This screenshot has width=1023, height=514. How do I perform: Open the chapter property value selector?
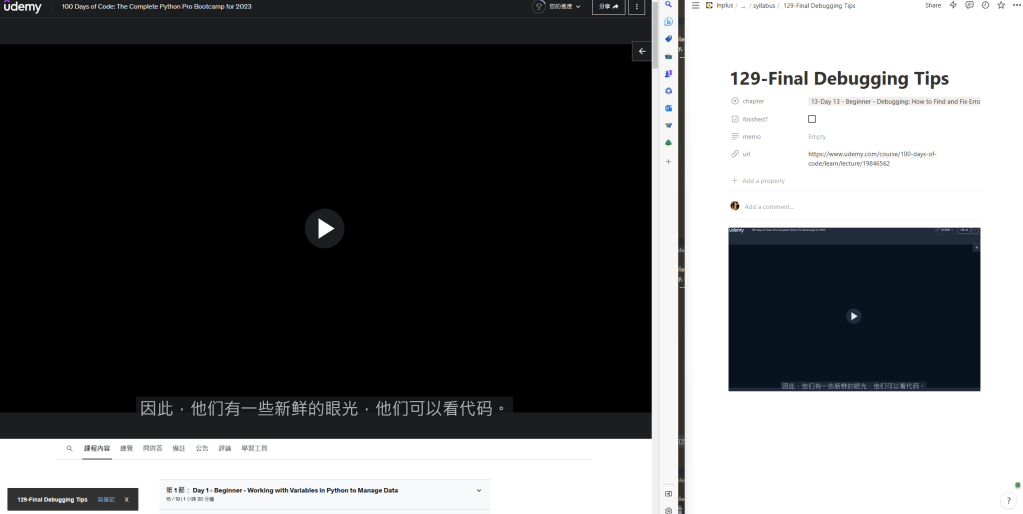[x=894, y=101]
